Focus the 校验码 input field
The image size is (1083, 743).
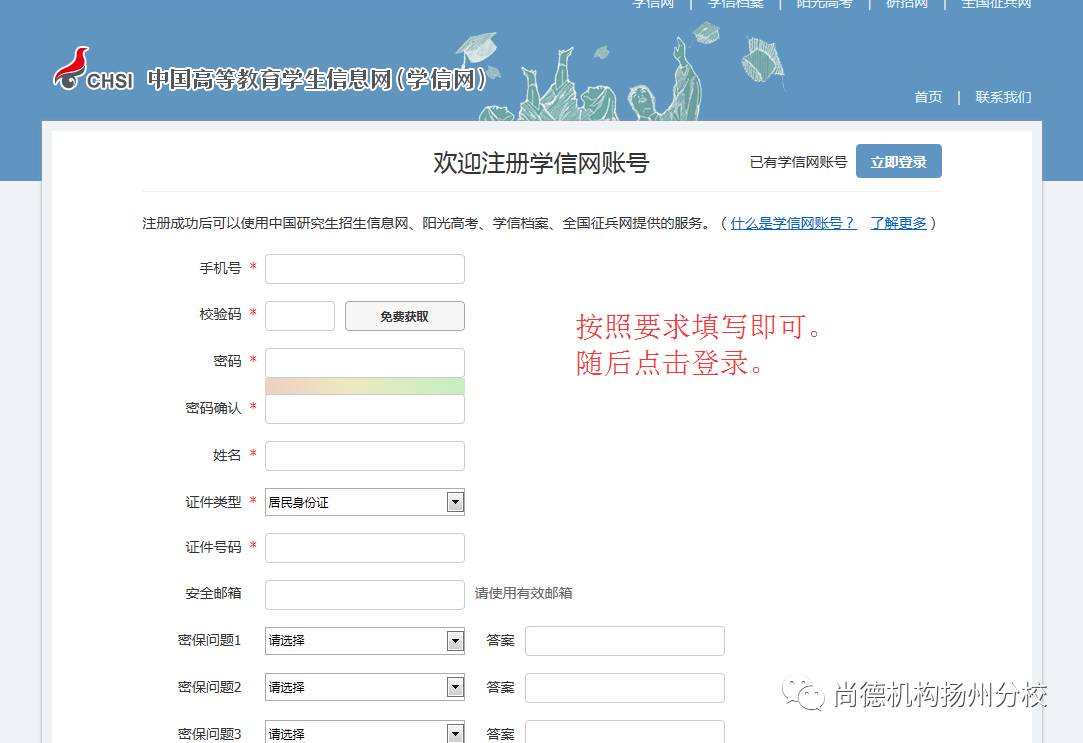pyautogui.click(x=300, y=316)
